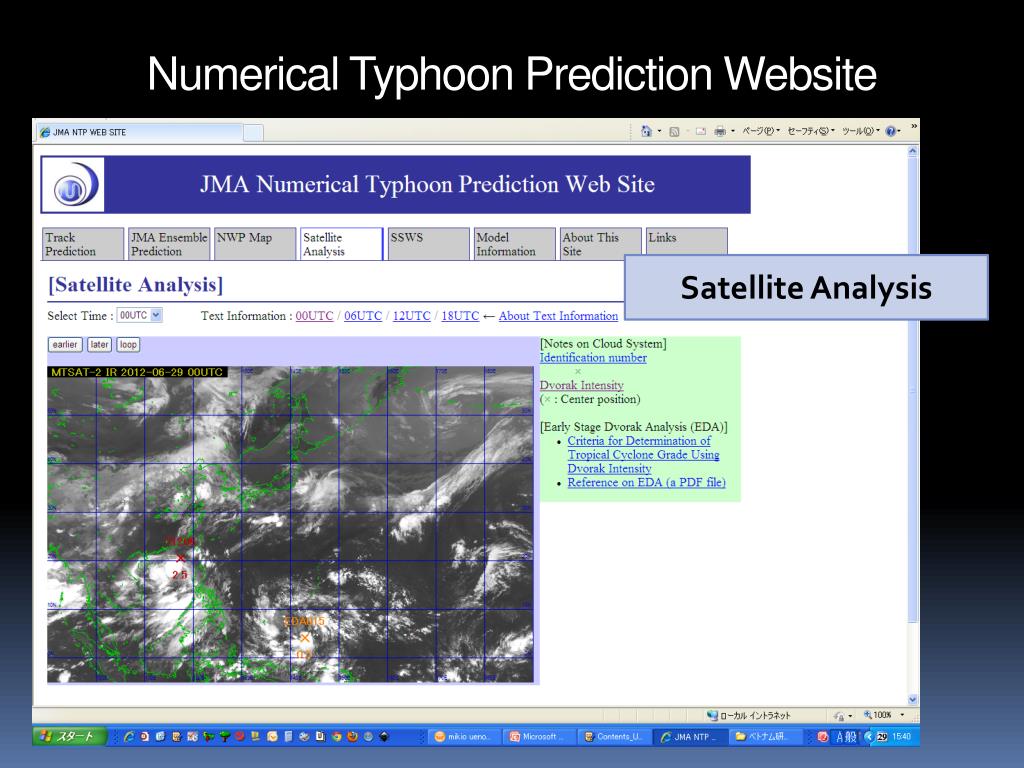Open Criteria for Determination of Tropical Cyclone Grade link

(643, 455)
